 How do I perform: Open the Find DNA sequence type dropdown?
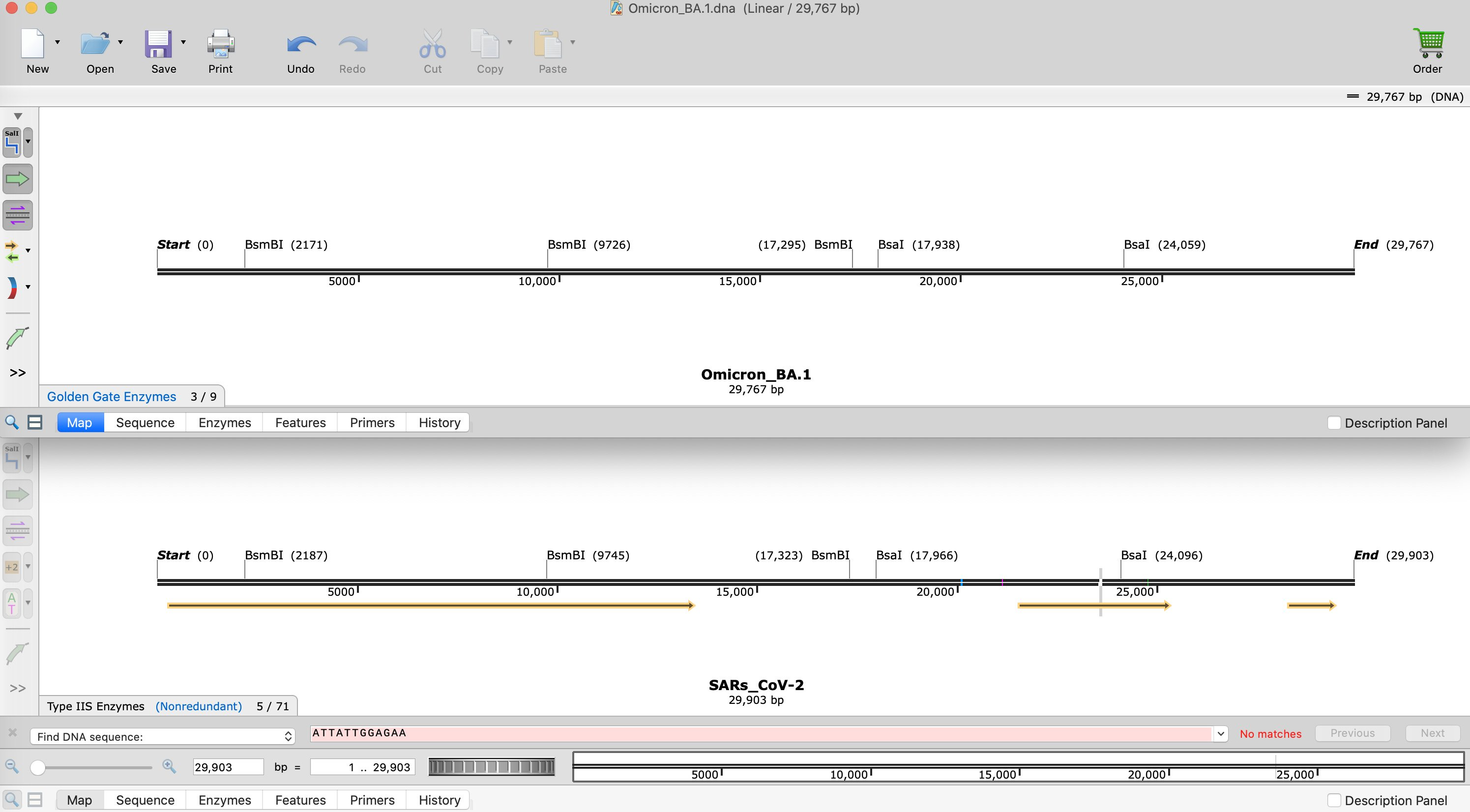[163, 736]
